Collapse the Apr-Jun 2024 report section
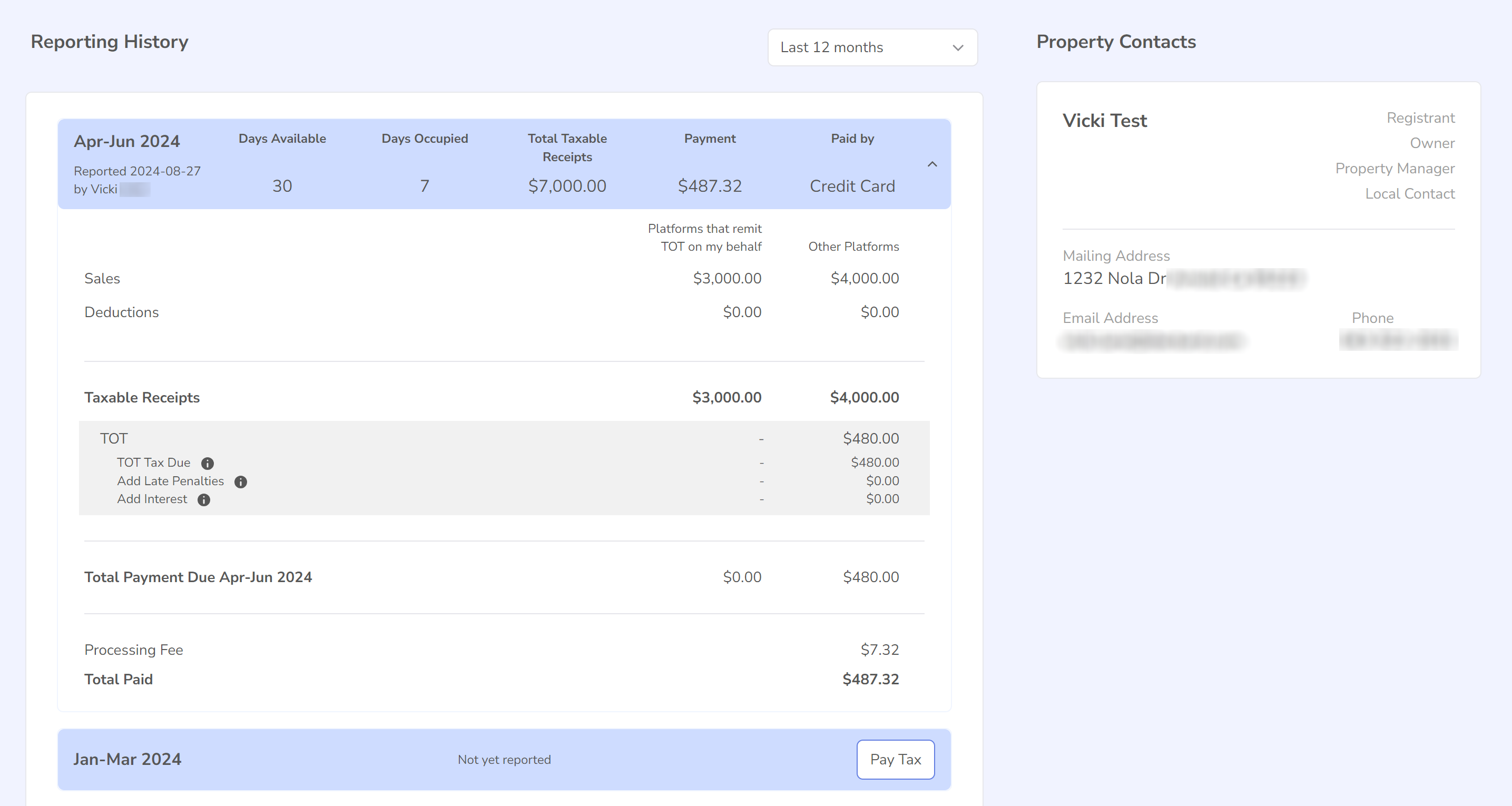The width and height of the screenshot is (1512, 806). click(x=932, y=164)
